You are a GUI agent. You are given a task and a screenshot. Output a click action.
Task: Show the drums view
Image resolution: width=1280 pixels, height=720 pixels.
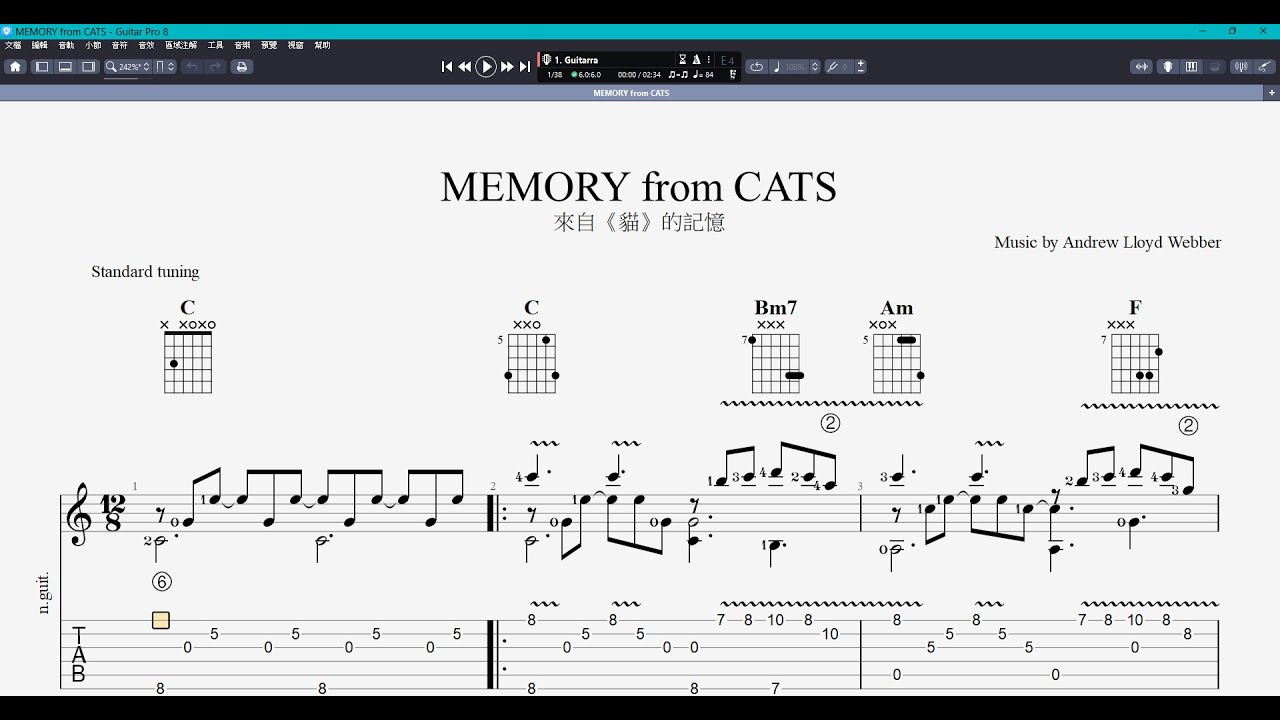(x=1216, y=67)
